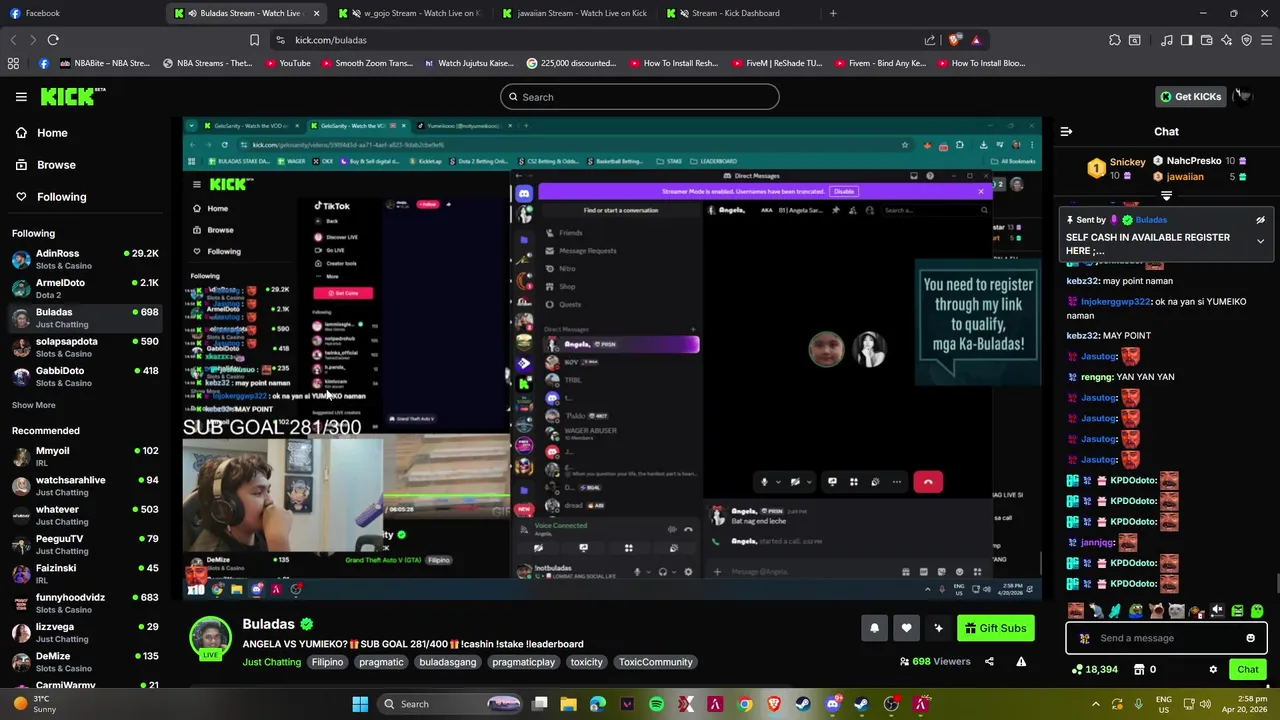Click the Get KICKs button
This screenshot has width=1280, height=720.
click(1190, 96)
